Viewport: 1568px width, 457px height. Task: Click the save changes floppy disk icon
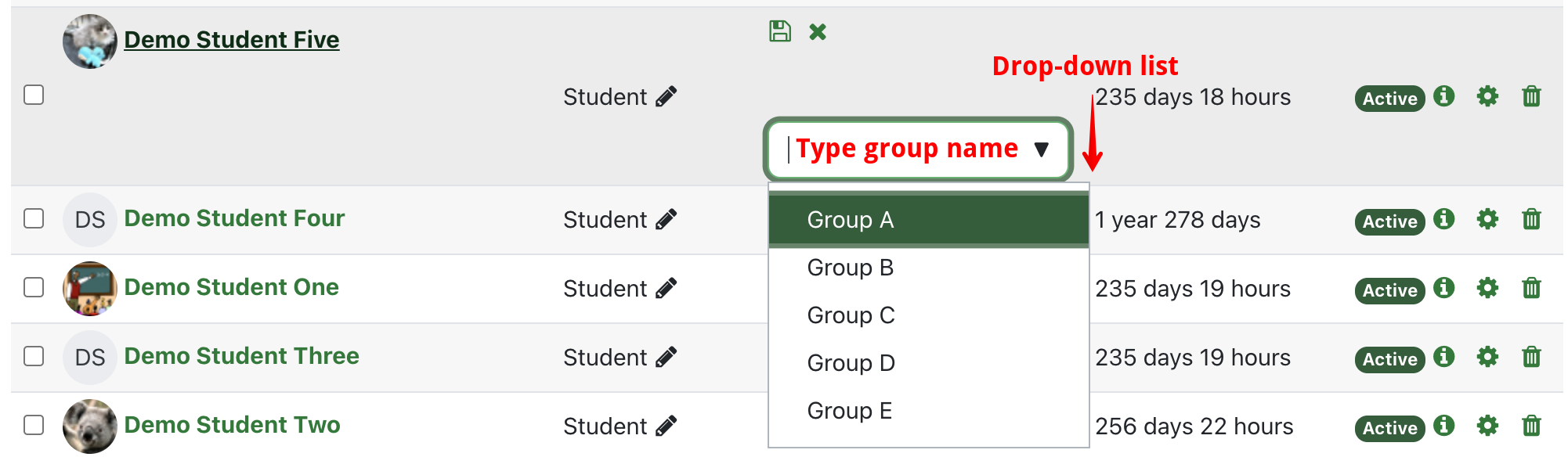[x=779, y=31]
